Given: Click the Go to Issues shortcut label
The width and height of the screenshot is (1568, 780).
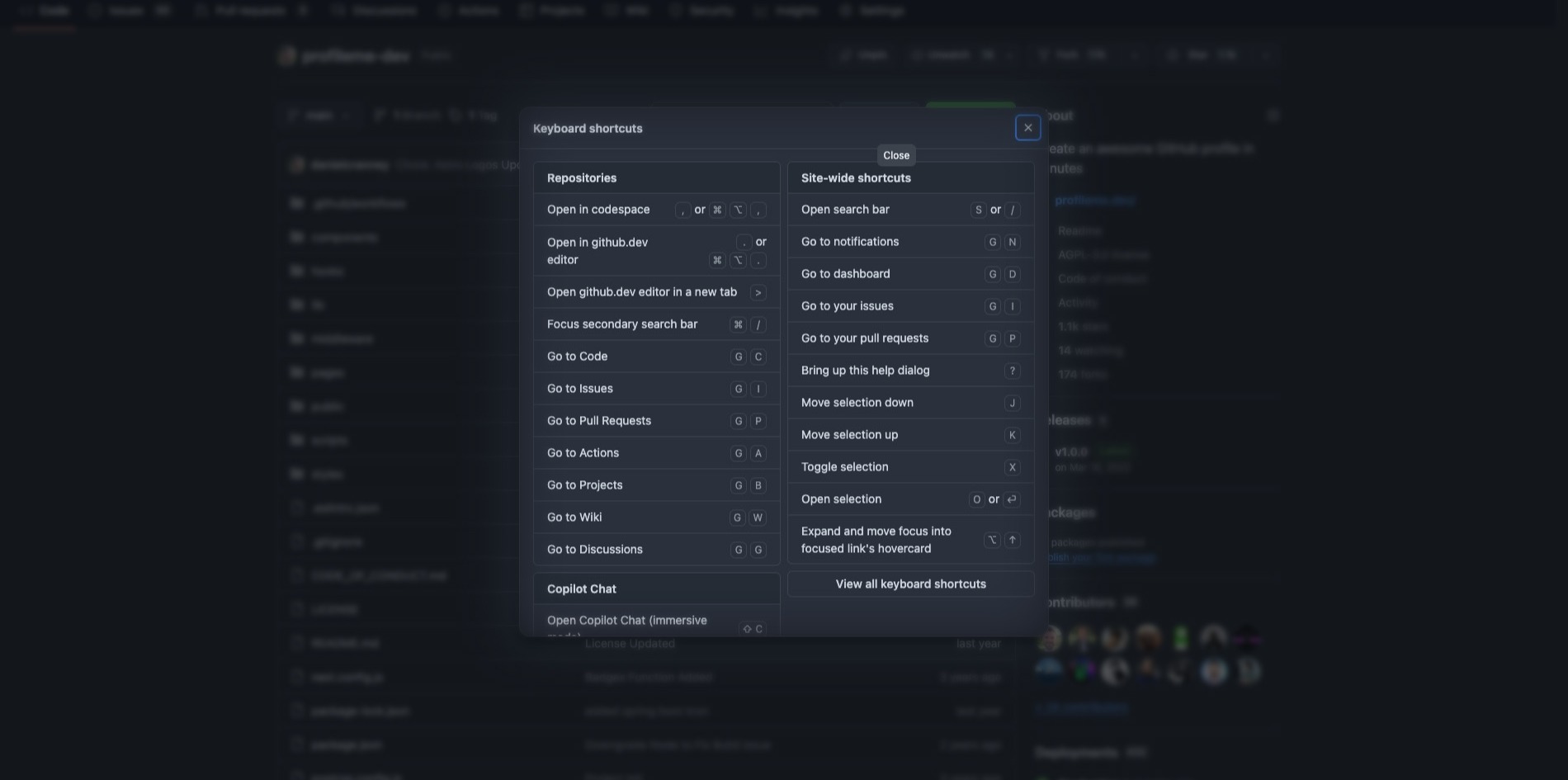Looking at the screenshot, I should coord(580,389).
